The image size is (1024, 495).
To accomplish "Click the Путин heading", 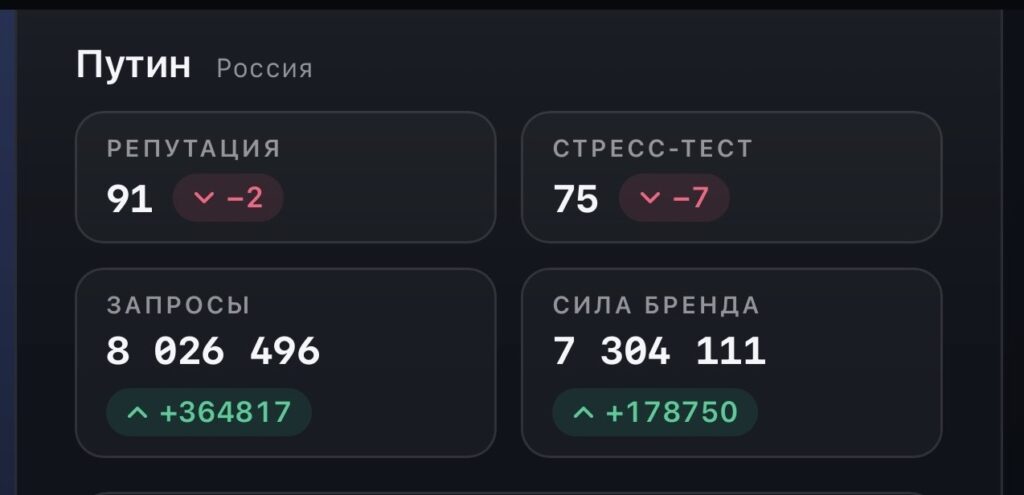I will (x=133, y=65).
